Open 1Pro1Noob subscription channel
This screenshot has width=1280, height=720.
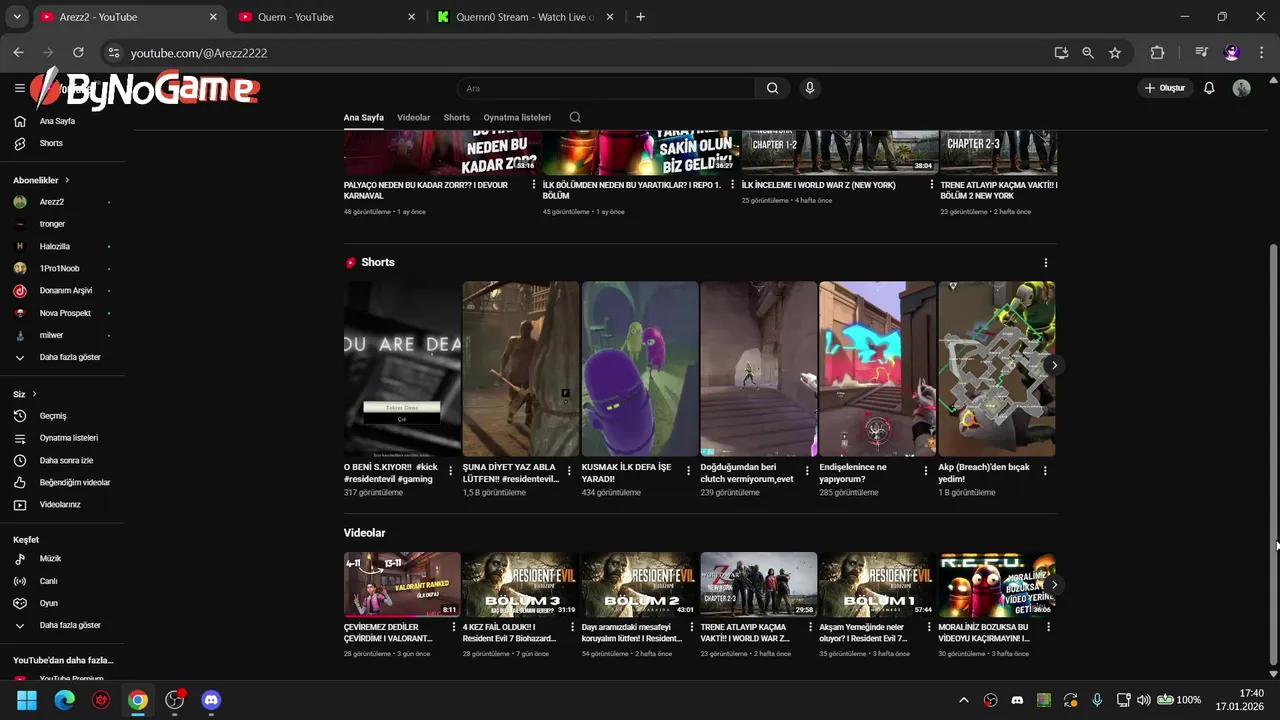(x=62, y=268)
